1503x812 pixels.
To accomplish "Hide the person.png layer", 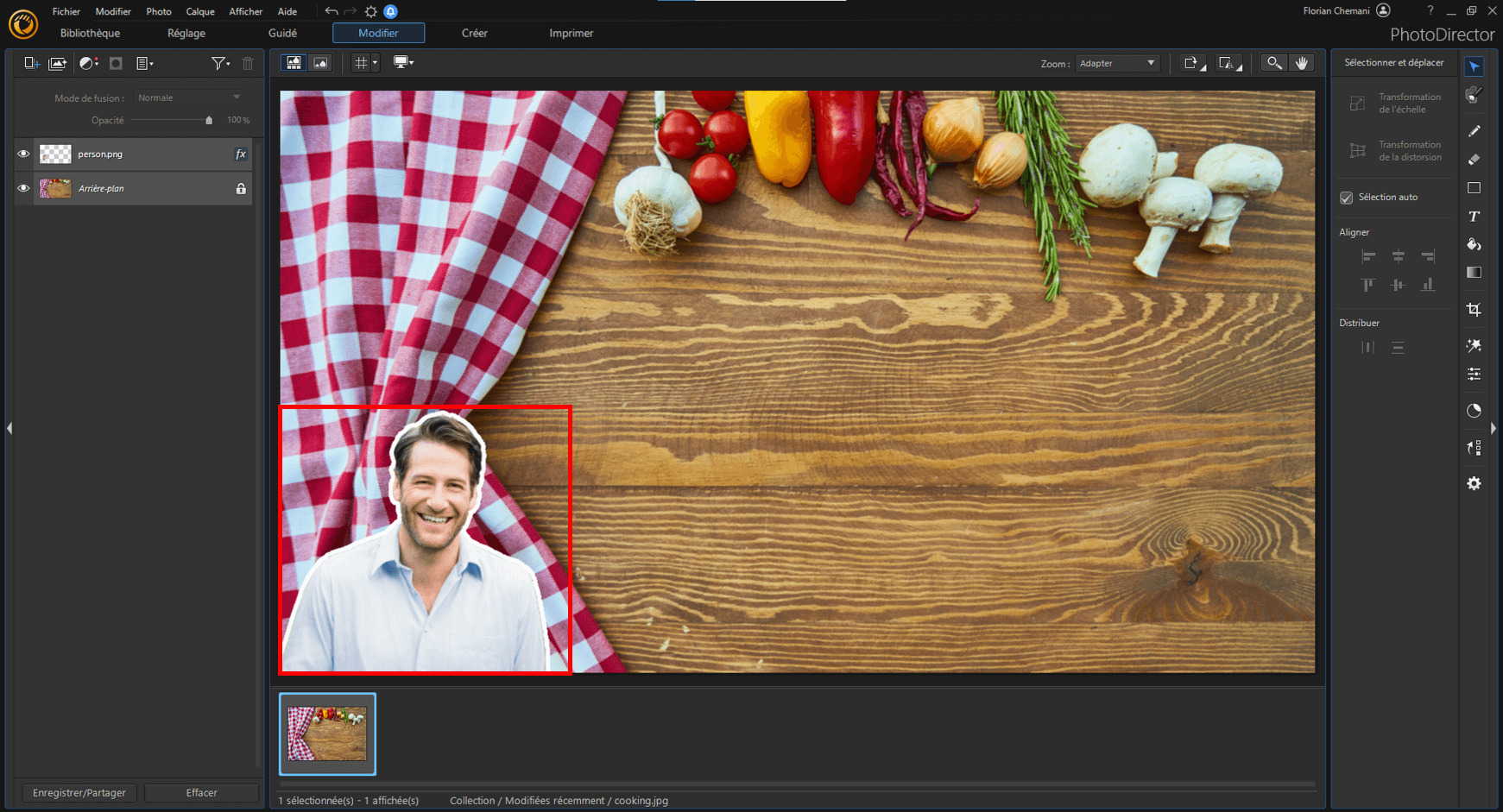I will (x=23, y=154).
